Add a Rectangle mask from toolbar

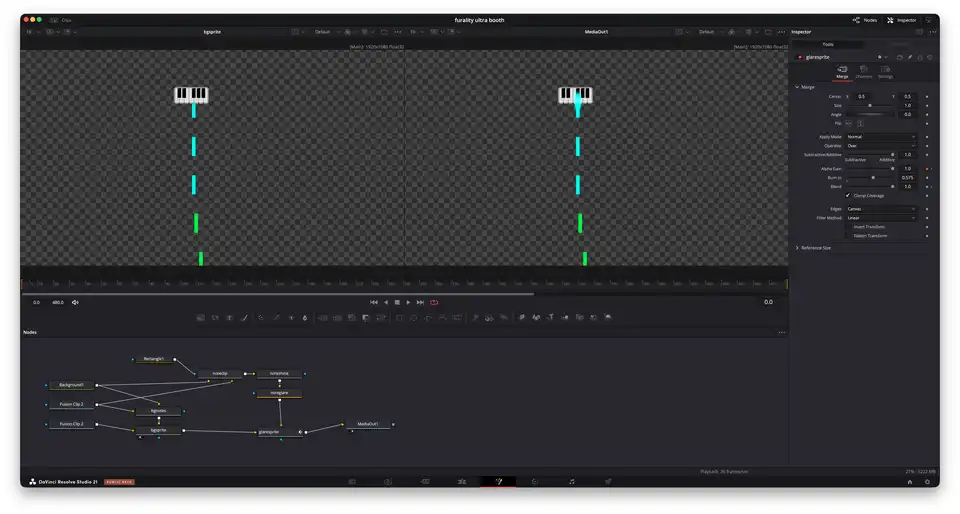pos(399,317)
